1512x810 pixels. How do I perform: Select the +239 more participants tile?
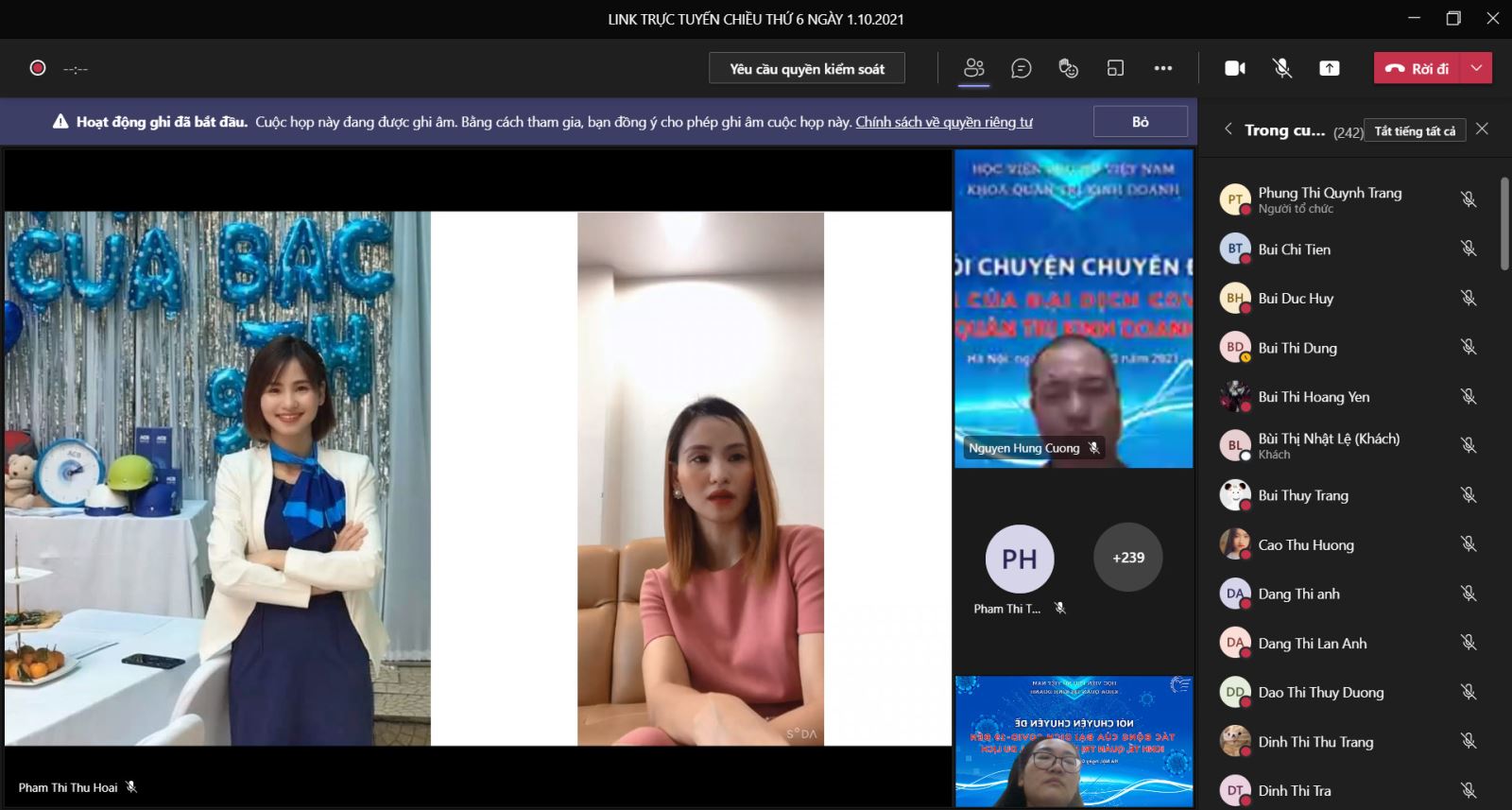(1127, 558)
